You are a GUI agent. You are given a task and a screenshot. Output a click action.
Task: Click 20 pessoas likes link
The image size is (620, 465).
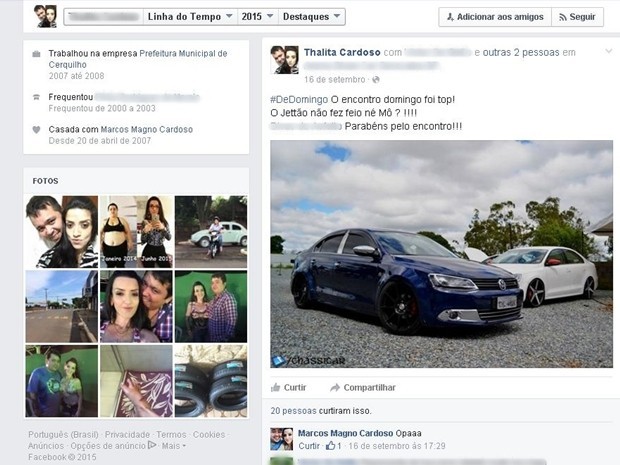point(293,411)
